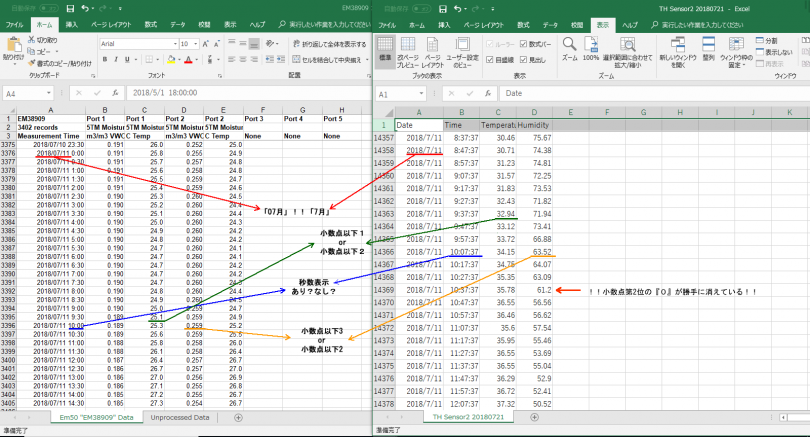Click Zoom to Selection (選択範囲に合わせて拡大/縮小)

click(628, 52)
